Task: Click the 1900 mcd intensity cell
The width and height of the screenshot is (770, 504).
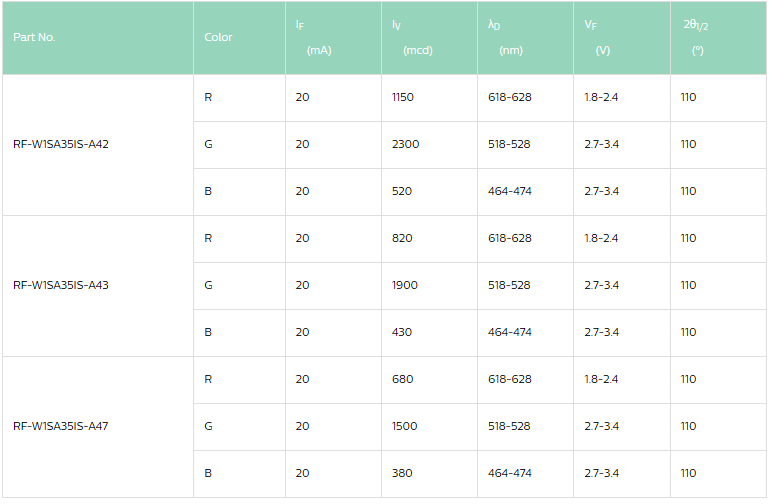Action: click(x=405, y=285)
